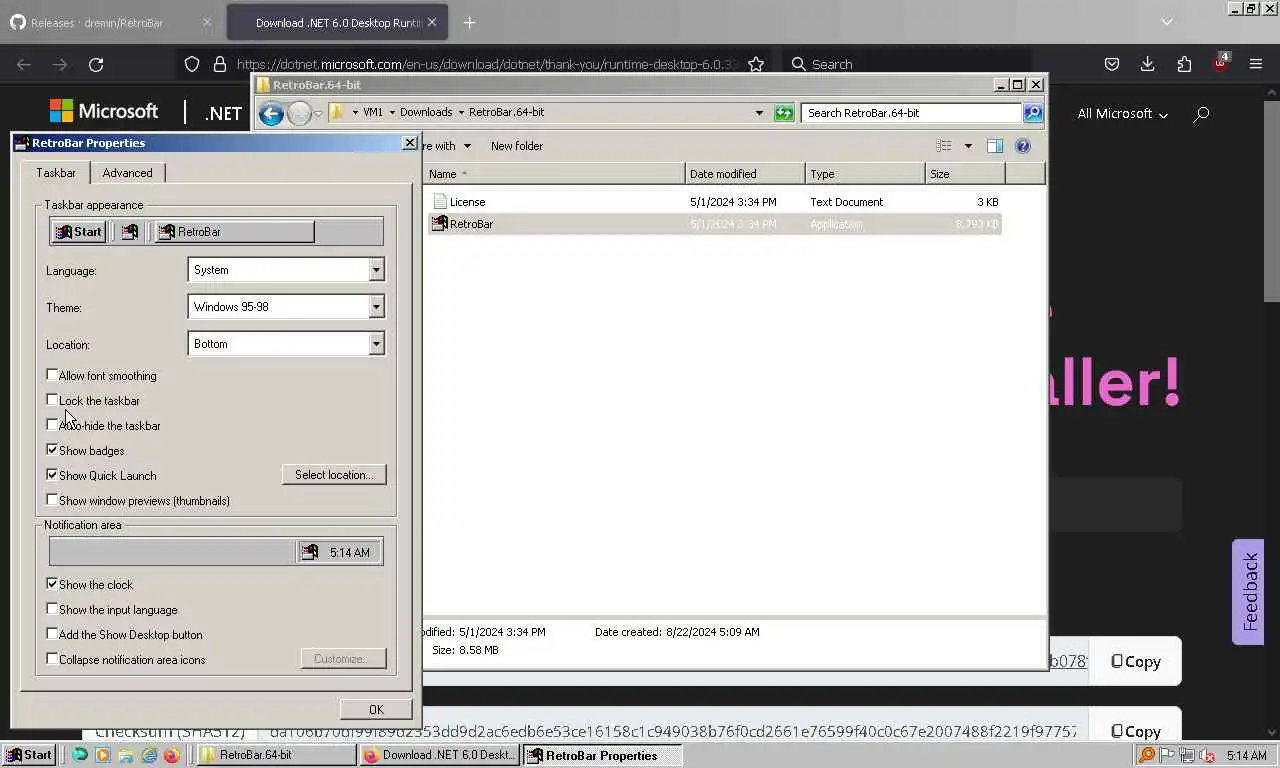This screenshot has height=768, width=1280.
Task: Click the green Refresh icon in Explorer
Action: pos(784,113)
